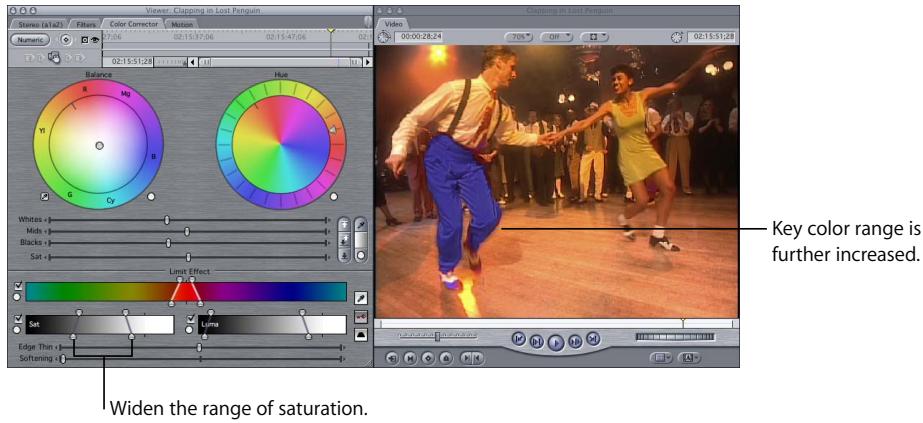923x423 pixels.
Task: Click the Match Frame button
Action: (391, 357)
